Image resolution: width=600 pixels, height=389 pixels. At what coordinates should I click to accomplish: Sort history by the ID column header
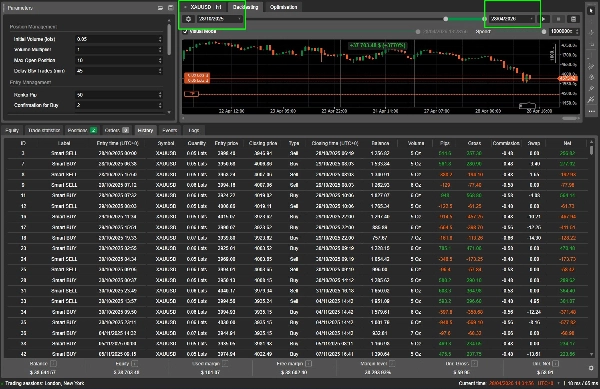click(23, 143)
